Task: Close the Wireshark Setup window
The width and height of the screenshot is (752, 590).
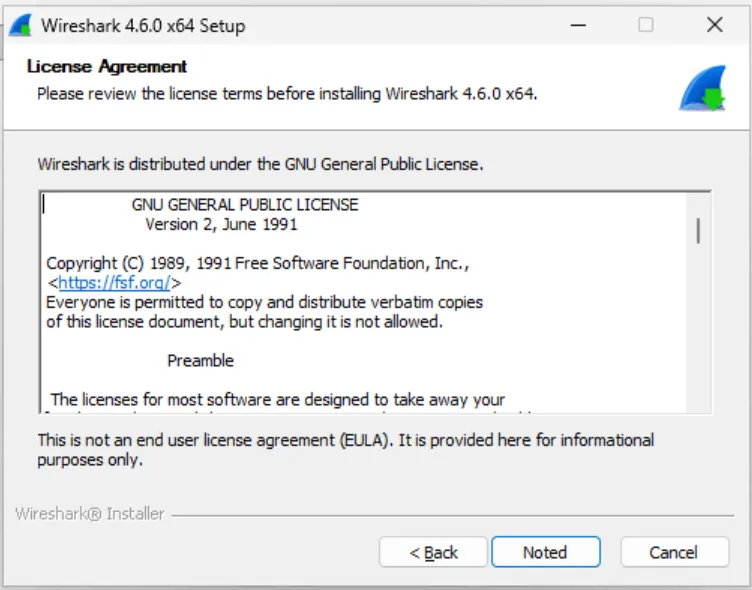Action: [714, 25]
